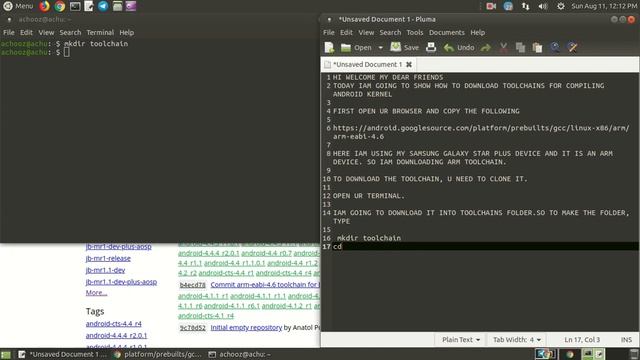
Task: Click the Cut scissors icon
Action: pos(504,48)
